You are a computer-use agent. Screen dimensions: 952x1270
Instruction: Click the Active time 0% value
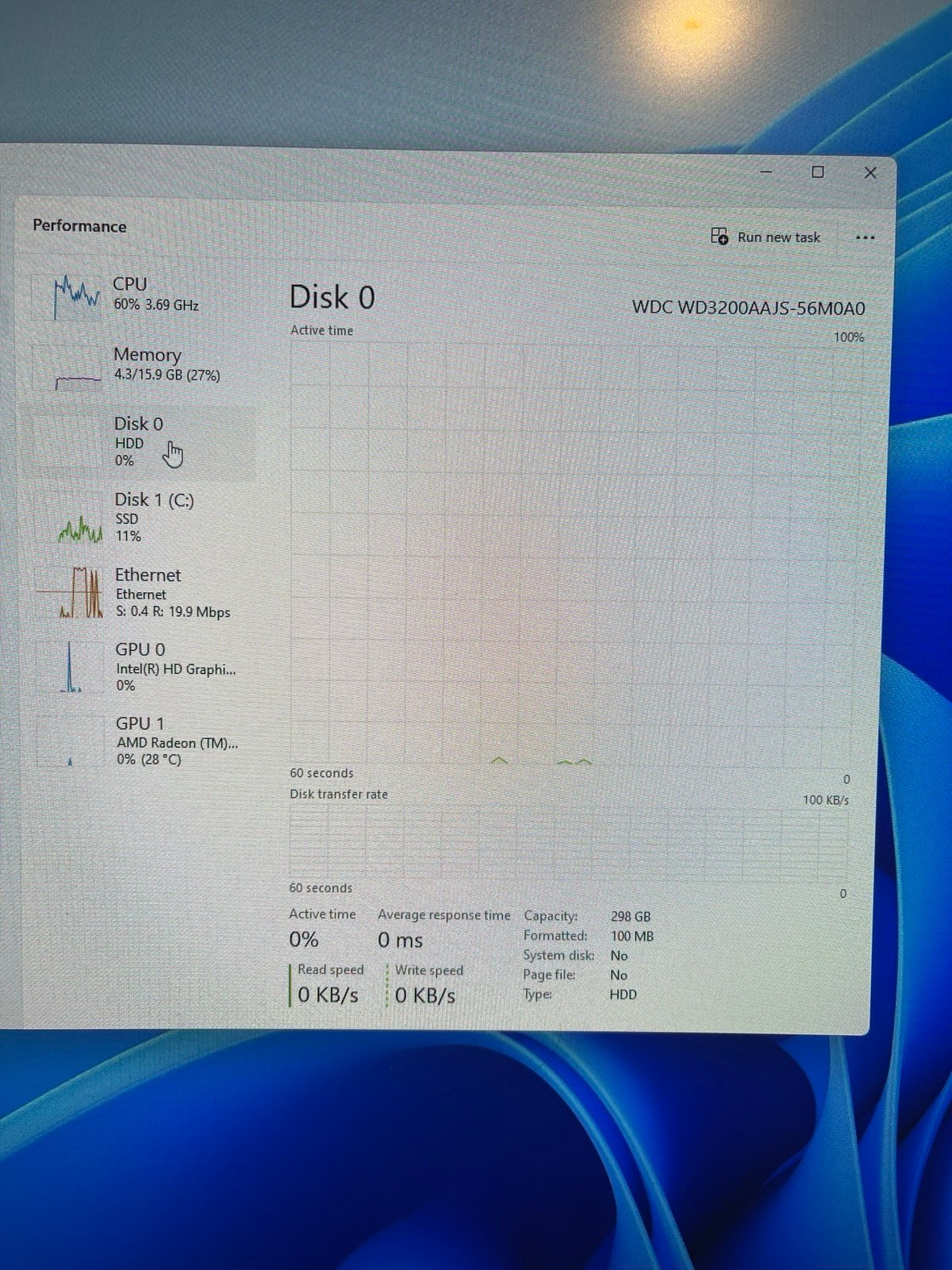(x=304, y=940)
